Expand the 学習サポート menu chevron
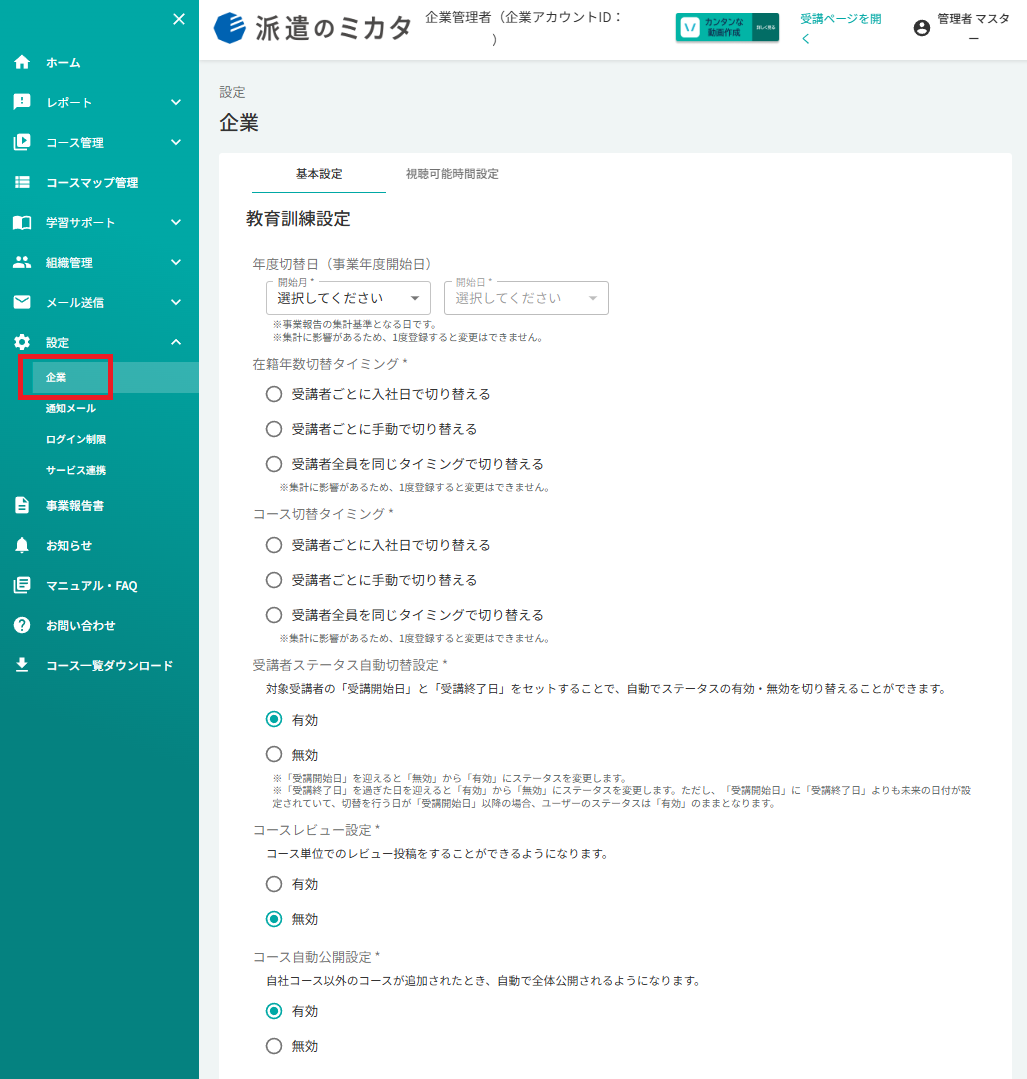 [176, 222]
